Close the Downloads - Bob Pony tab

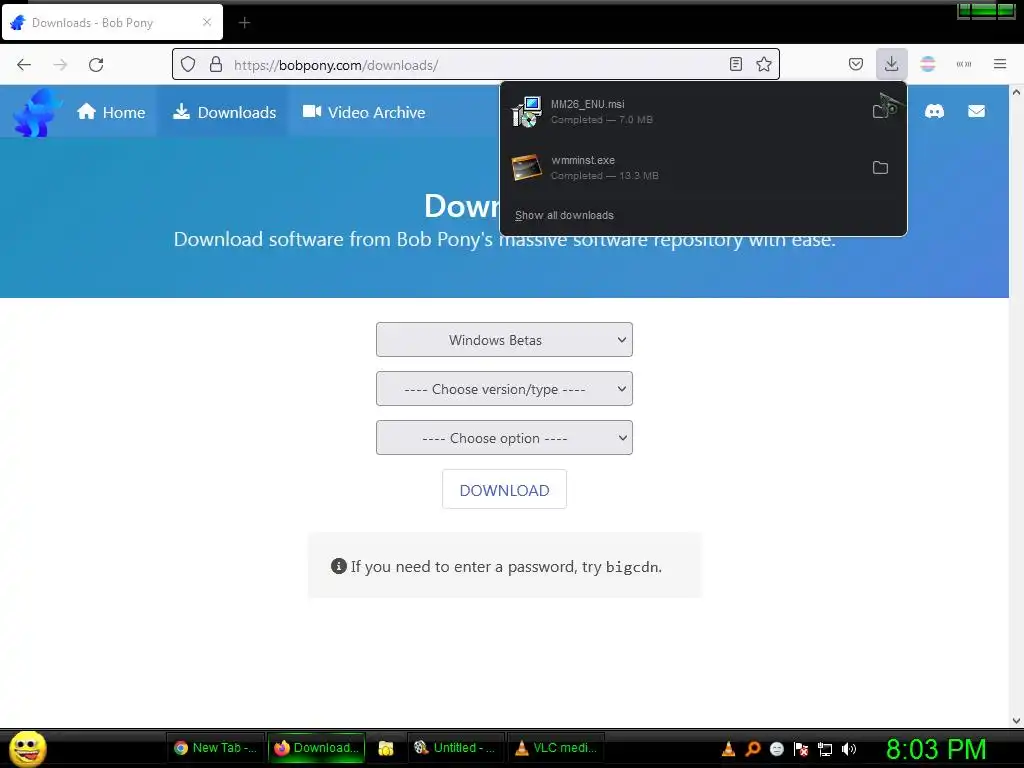pyautogui.click(x=207, y=22)
